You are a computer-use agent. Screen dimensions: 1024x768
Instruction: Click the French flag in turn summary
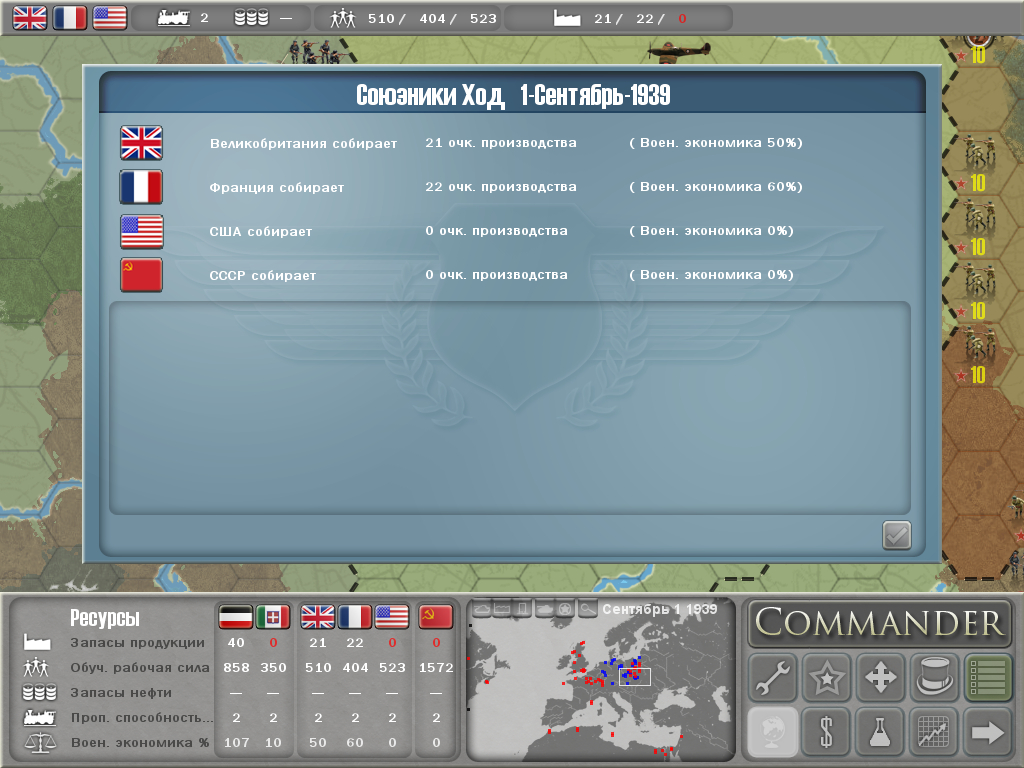point(141,187)
